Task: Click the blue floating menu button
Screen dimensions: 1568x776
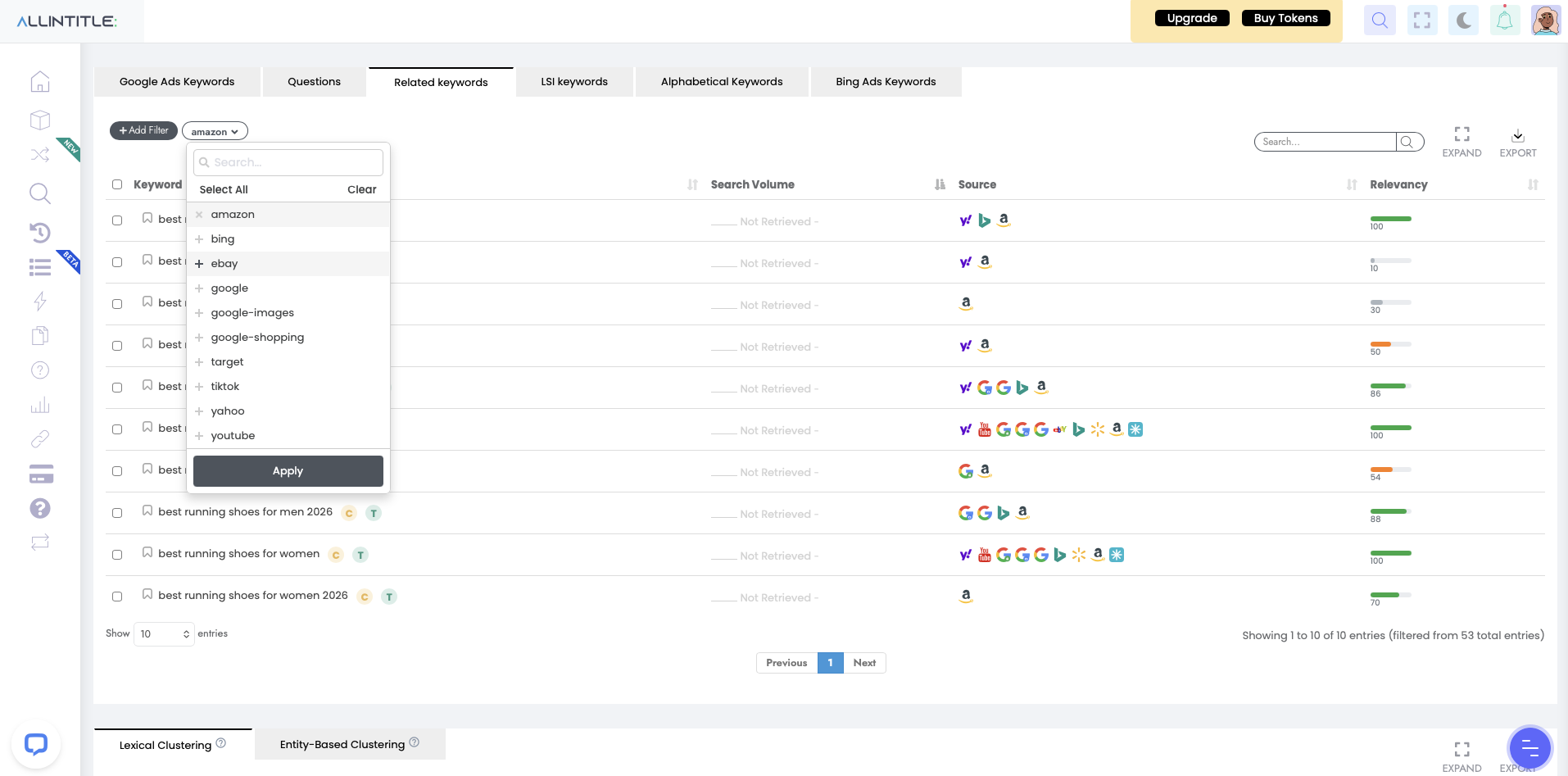Action: coord(1529,747)
